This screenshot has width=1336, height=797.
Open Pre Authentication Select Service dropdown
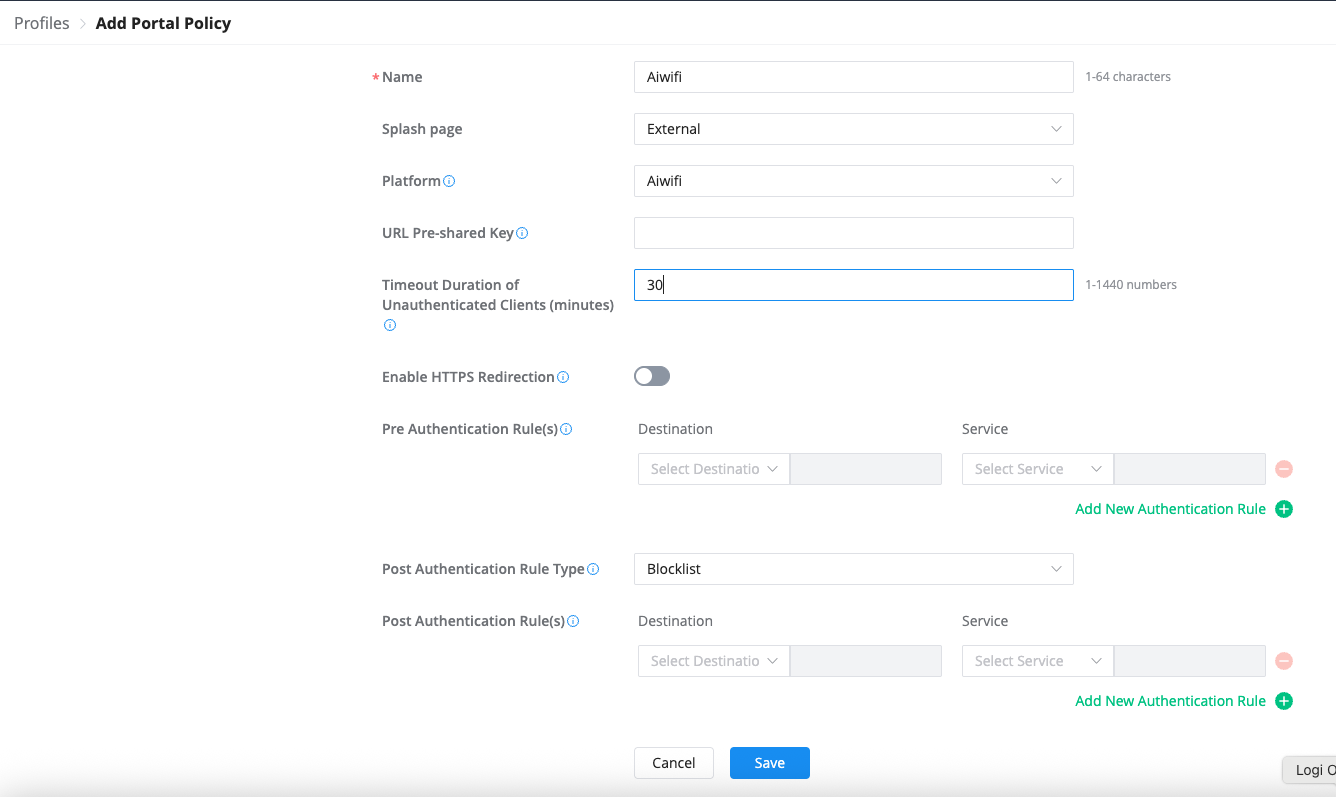click(x=1038, y=469)
